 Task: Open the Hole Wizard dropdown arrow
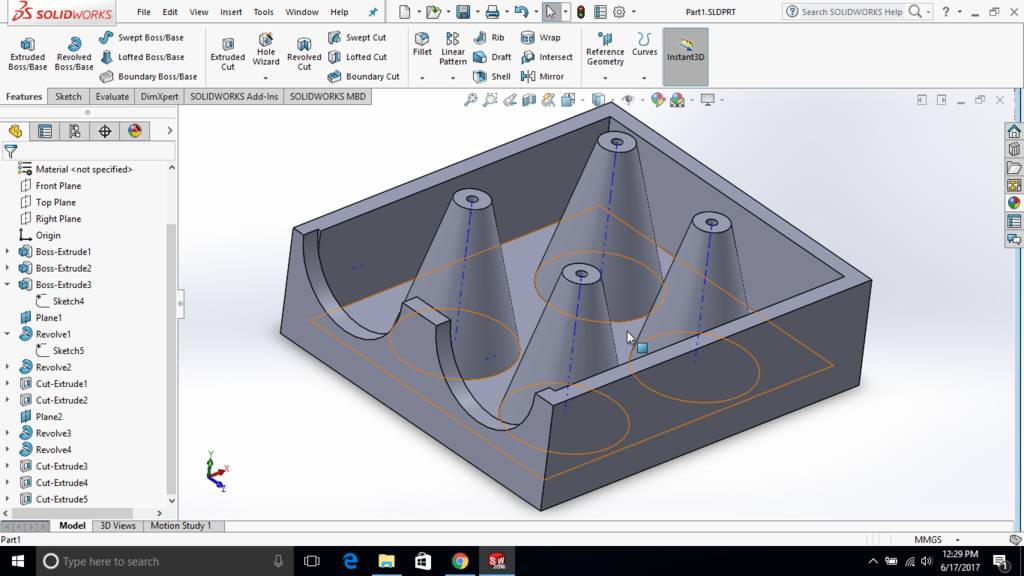(266, 78)
